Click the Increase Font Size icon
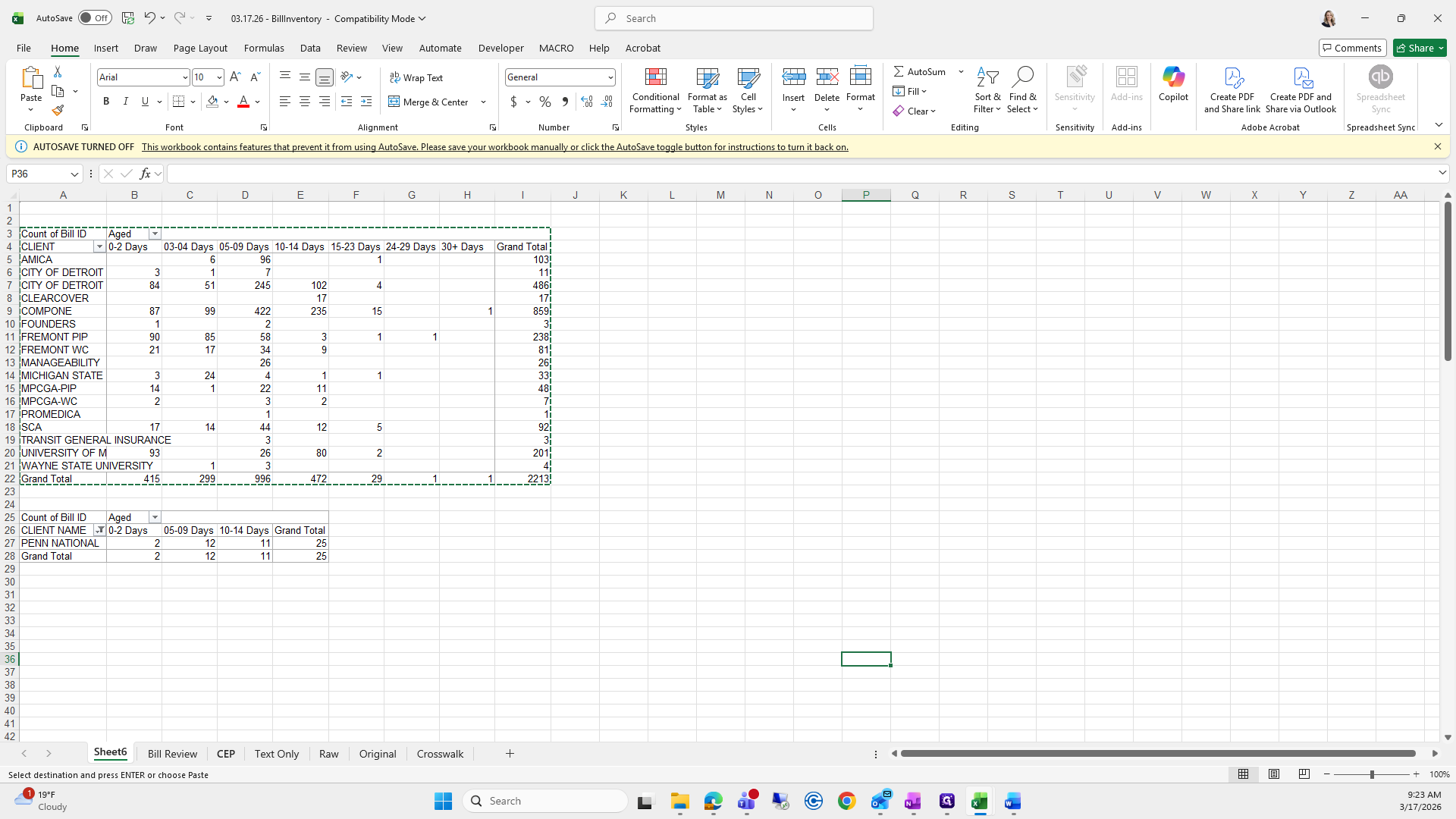 (x=235, y=77)
